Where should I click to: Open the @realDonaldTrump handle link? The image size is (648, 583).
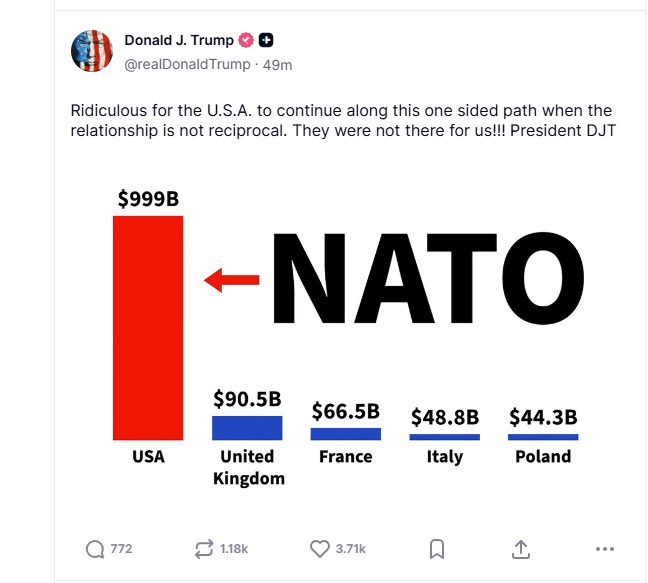pos(187,64)
